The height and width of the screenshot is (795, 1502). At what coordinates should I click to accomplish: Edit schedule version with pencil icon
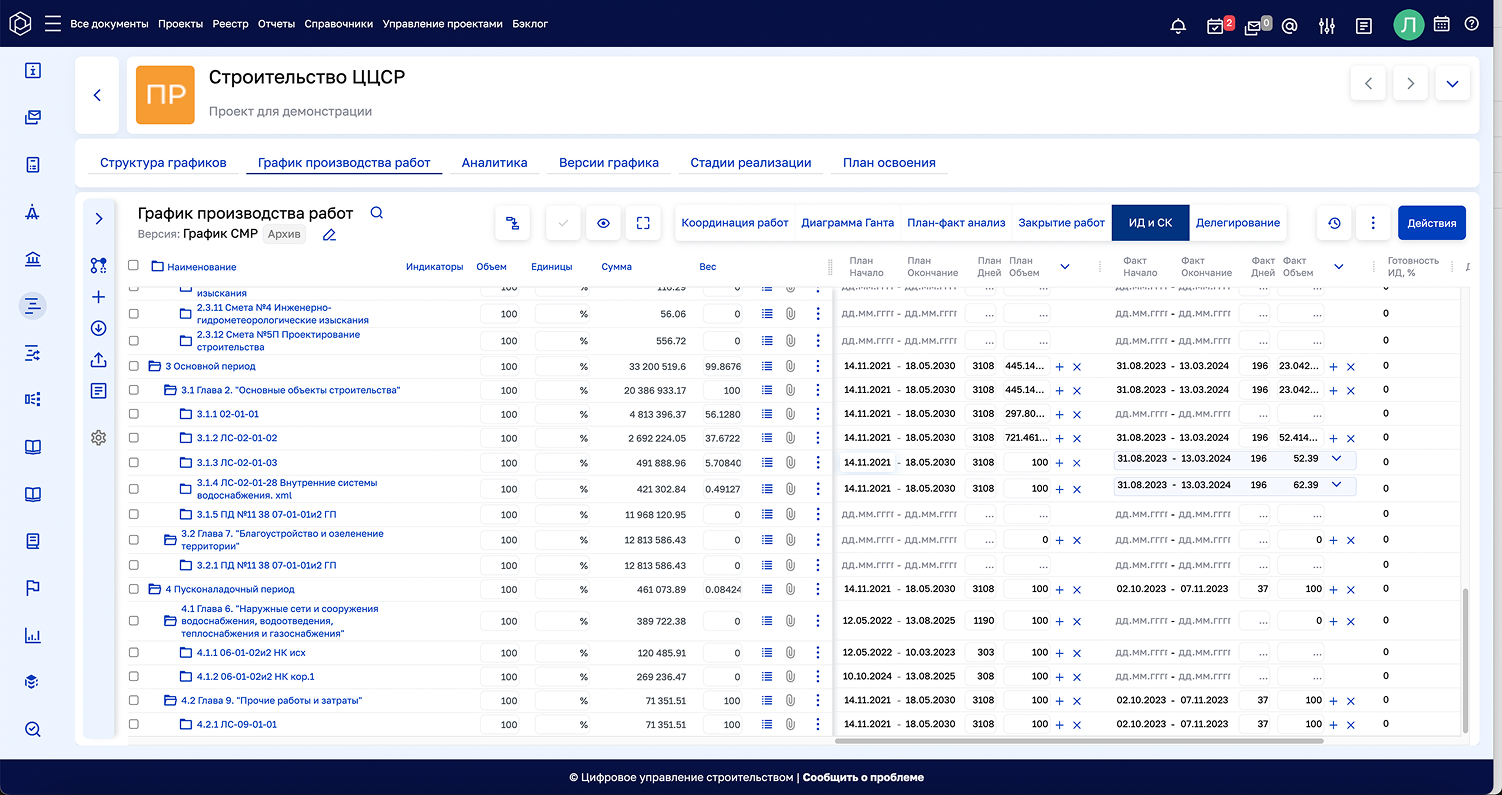pyautogui.click(x=329, y=235)
